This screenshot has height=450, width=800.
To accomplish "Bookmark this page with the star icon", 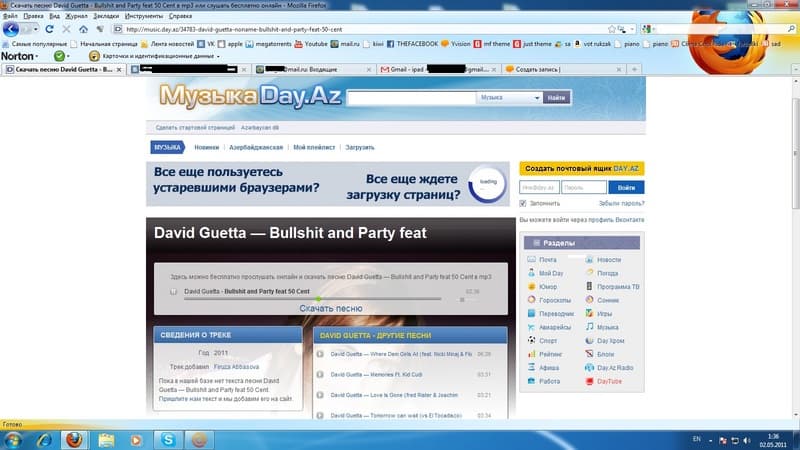I will 612,29.
